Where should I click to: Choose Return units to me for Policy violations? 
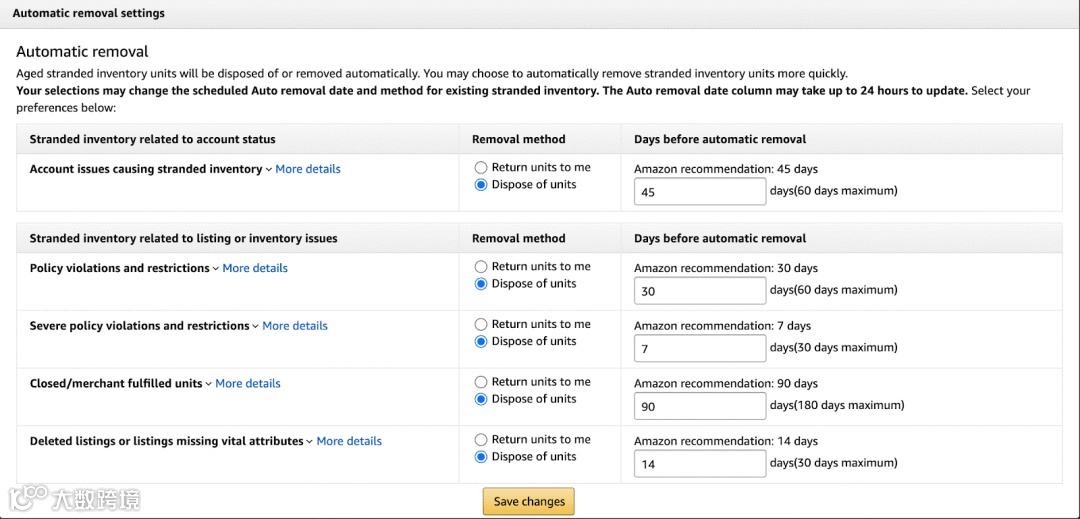(481, 267)
